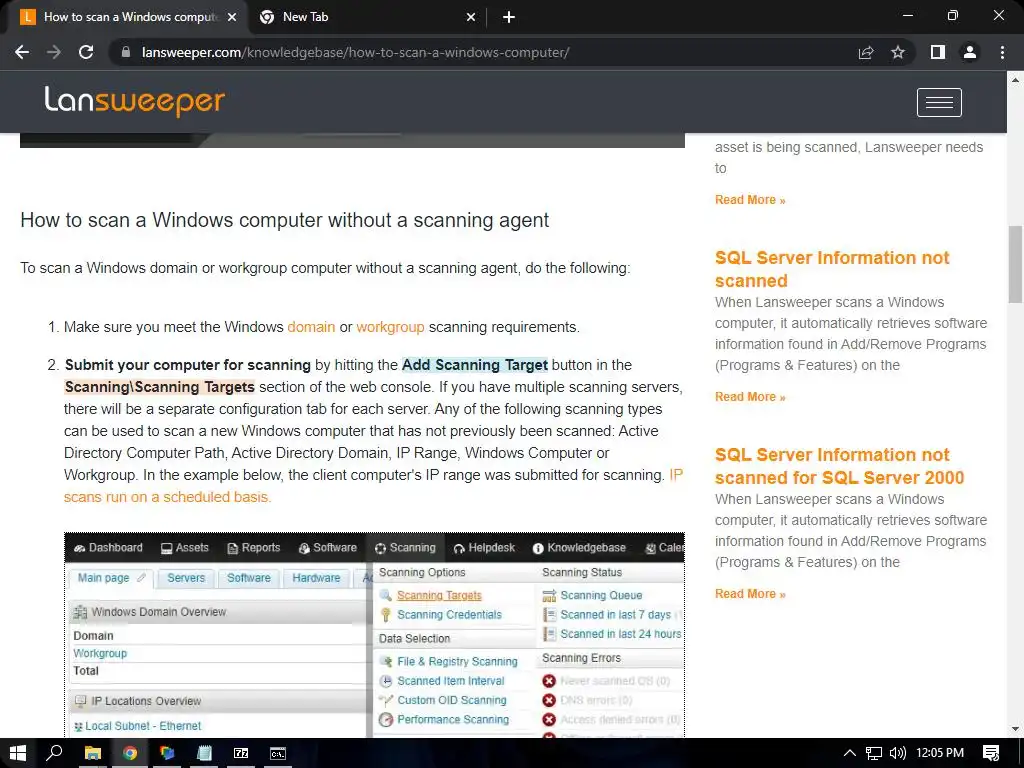Click Scanning Queue entry
1024x768 pixels.
pyautogui.click(x=601, y=596)
